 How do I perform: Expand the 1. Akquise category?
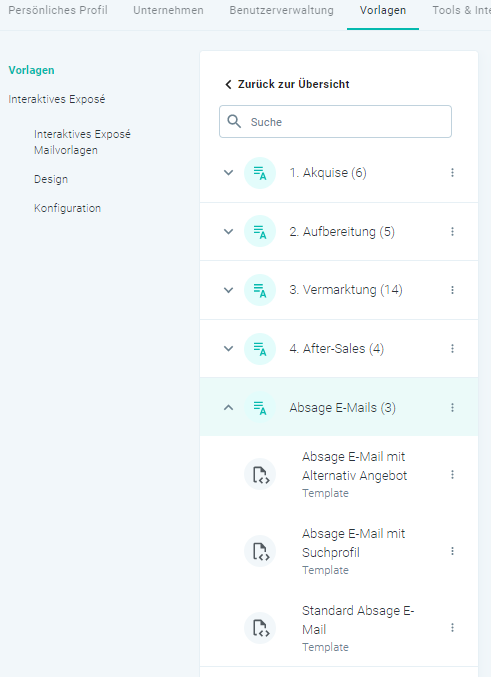[228, 173]
